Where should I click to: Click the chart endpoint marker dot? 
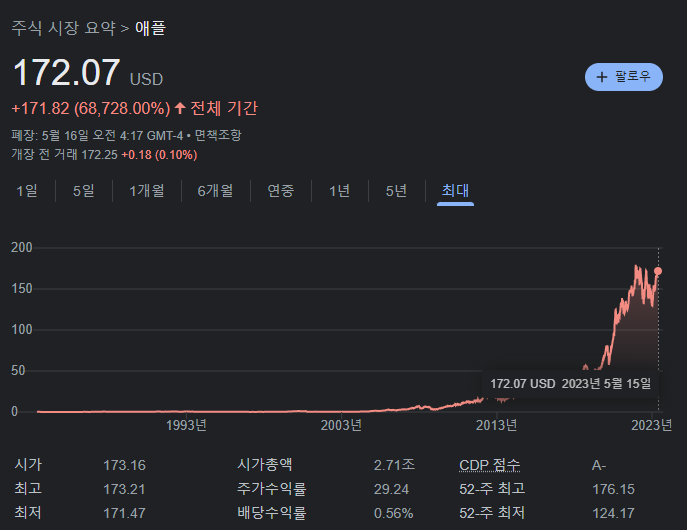coord(658,272)
